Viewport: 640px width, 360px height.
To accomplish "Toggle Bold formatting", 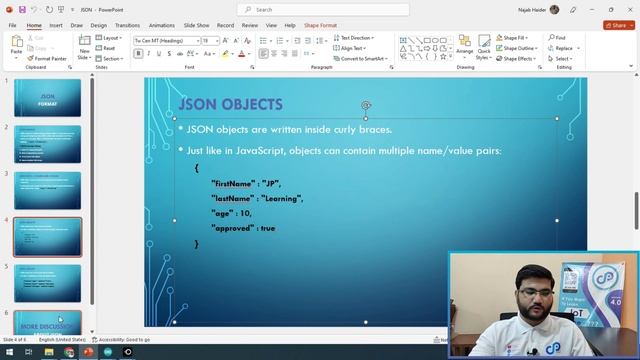I will pos(138,53).
